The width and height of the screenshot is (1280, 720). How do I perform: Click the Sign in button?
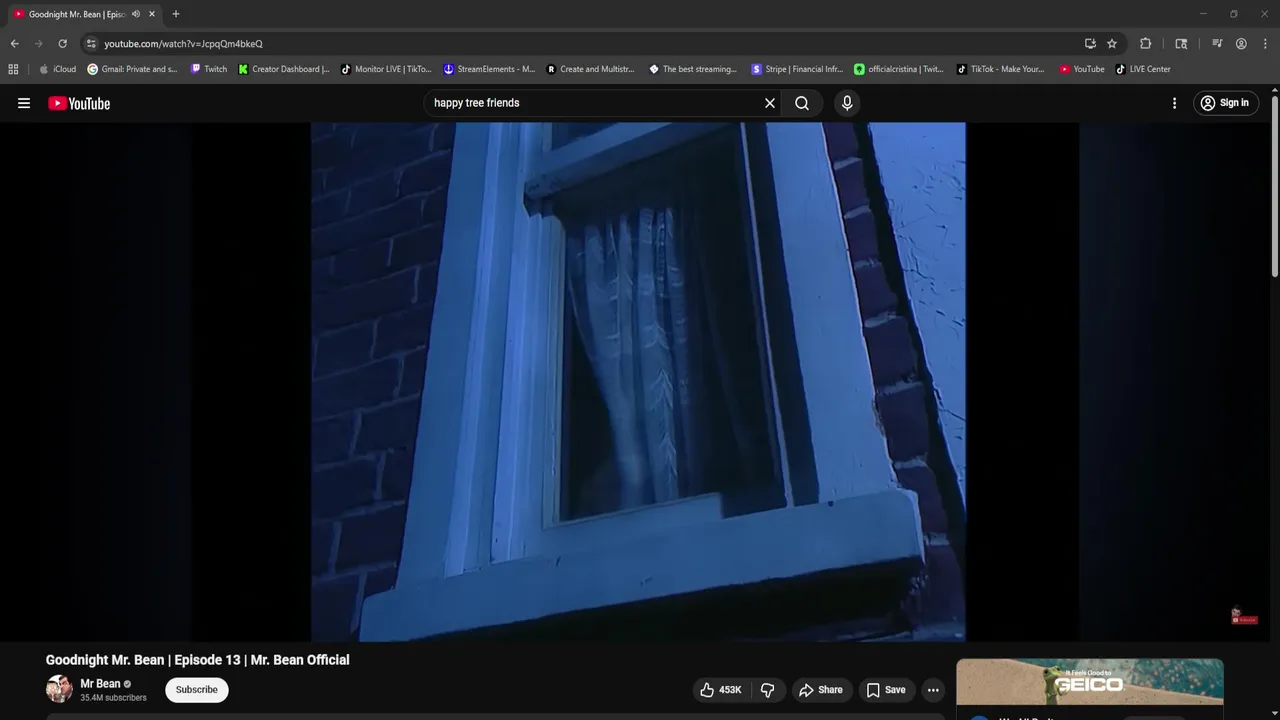click(1225, 103)
